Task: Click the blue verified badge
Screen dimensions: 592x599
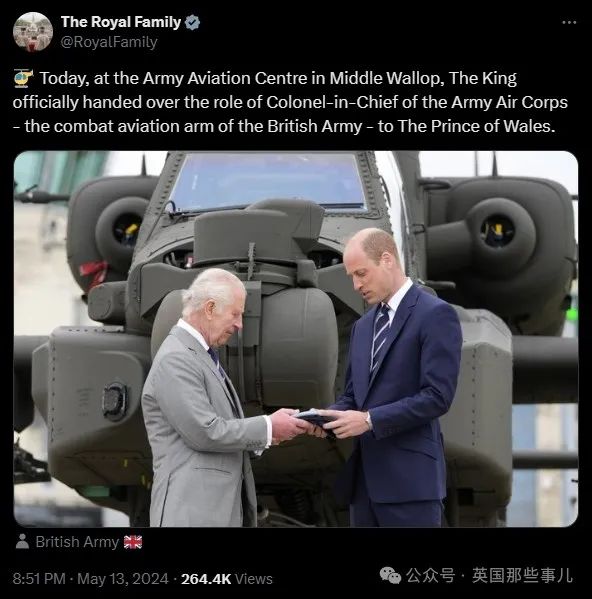Action: [192, 23]
